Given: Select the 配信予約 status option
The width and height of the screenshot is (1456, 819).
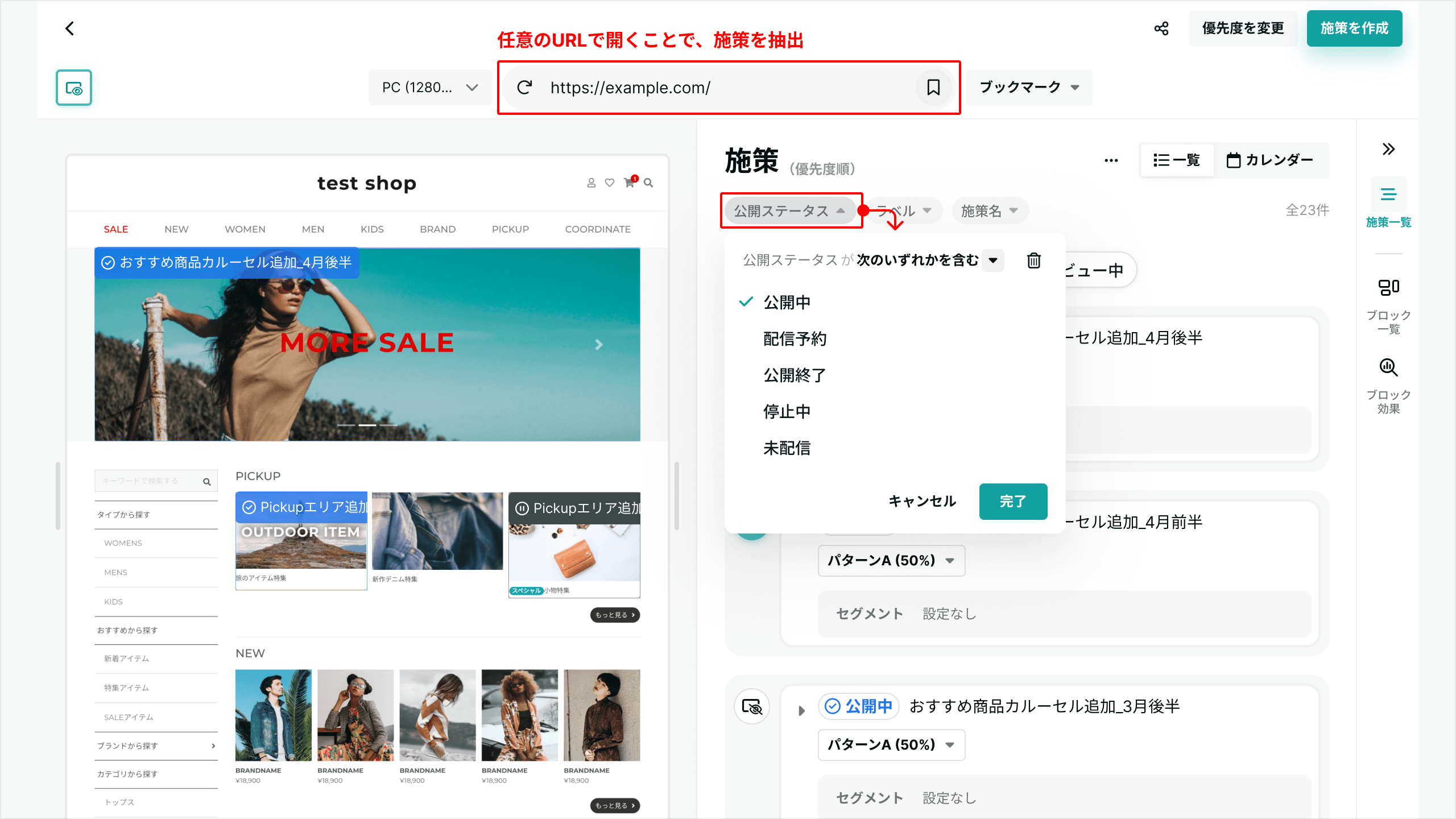Looking at the screenshot, I should pyautogui.click(x=795, y=338).
